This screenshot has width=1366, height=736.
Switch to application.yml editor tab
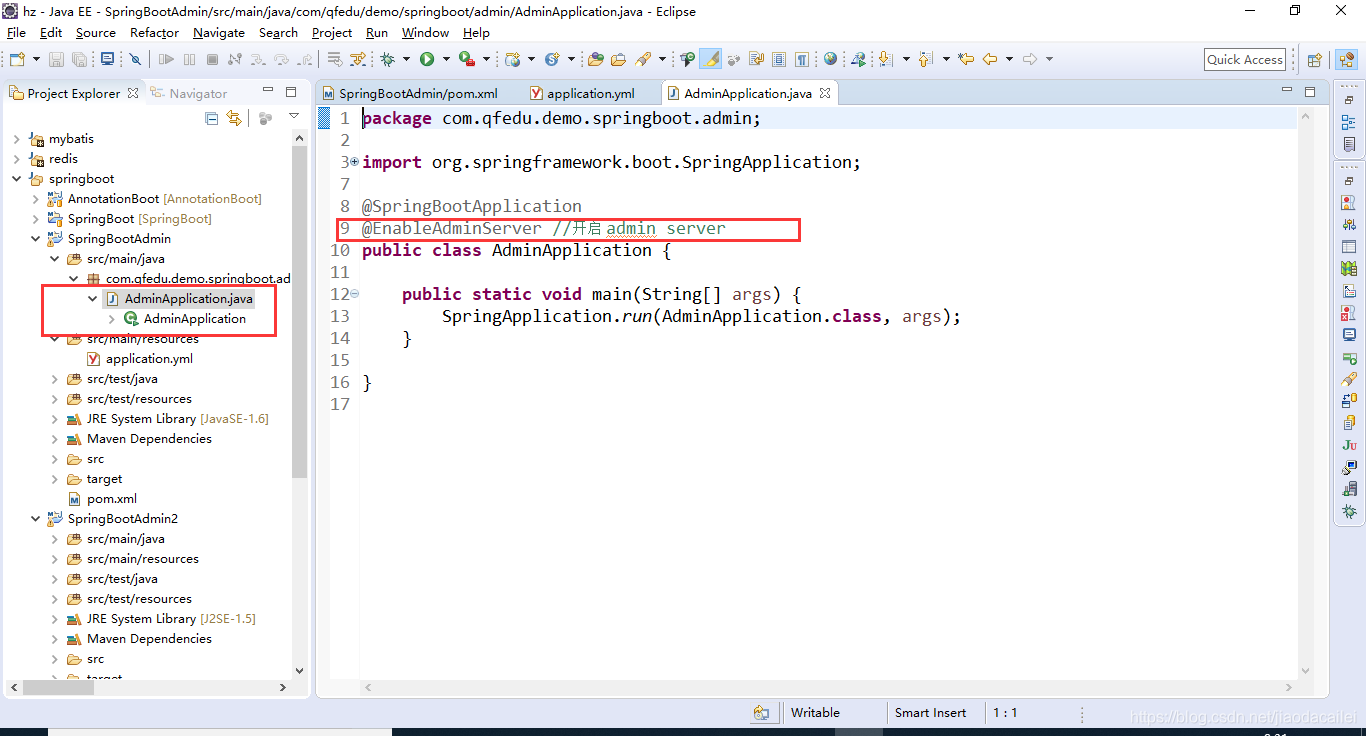(591, 93)
